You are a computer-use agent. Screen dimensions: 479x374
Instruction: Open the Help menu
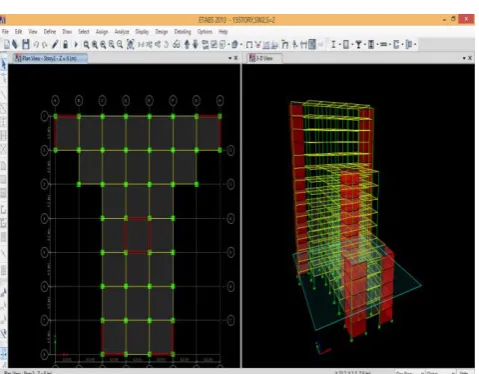pos(223,32)
